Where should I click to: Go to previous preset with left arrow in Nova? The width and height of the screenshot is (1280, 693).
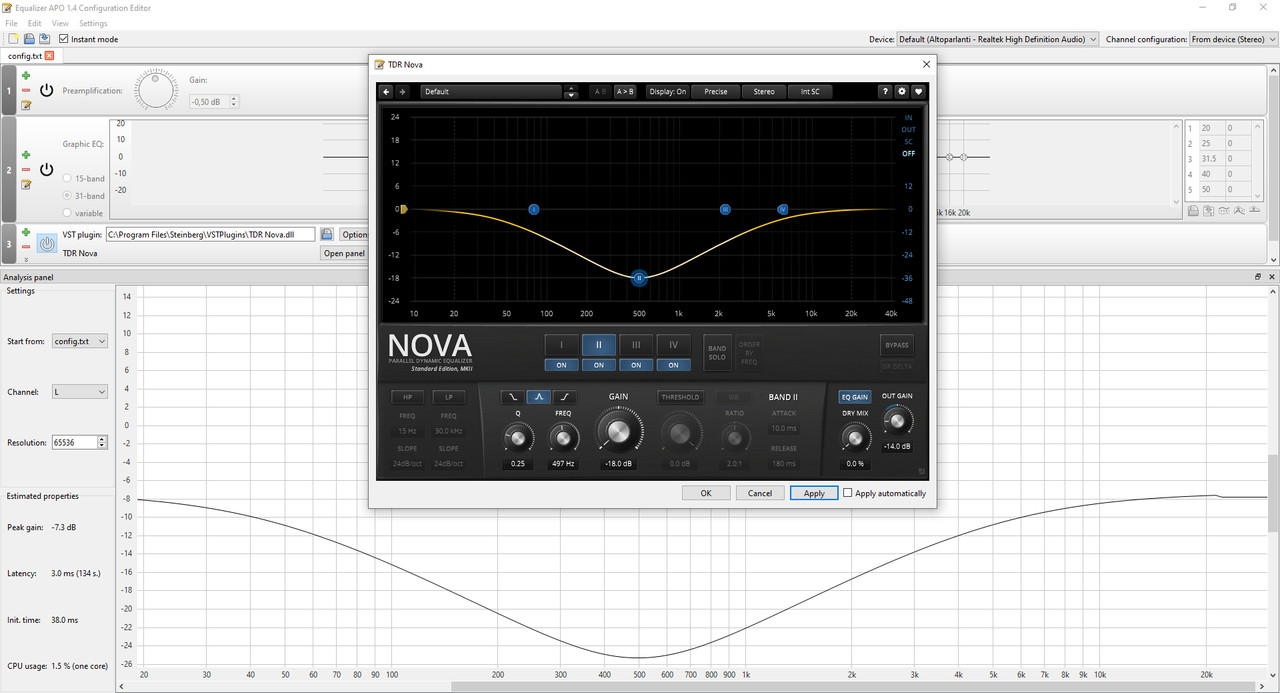pos(387,91)
